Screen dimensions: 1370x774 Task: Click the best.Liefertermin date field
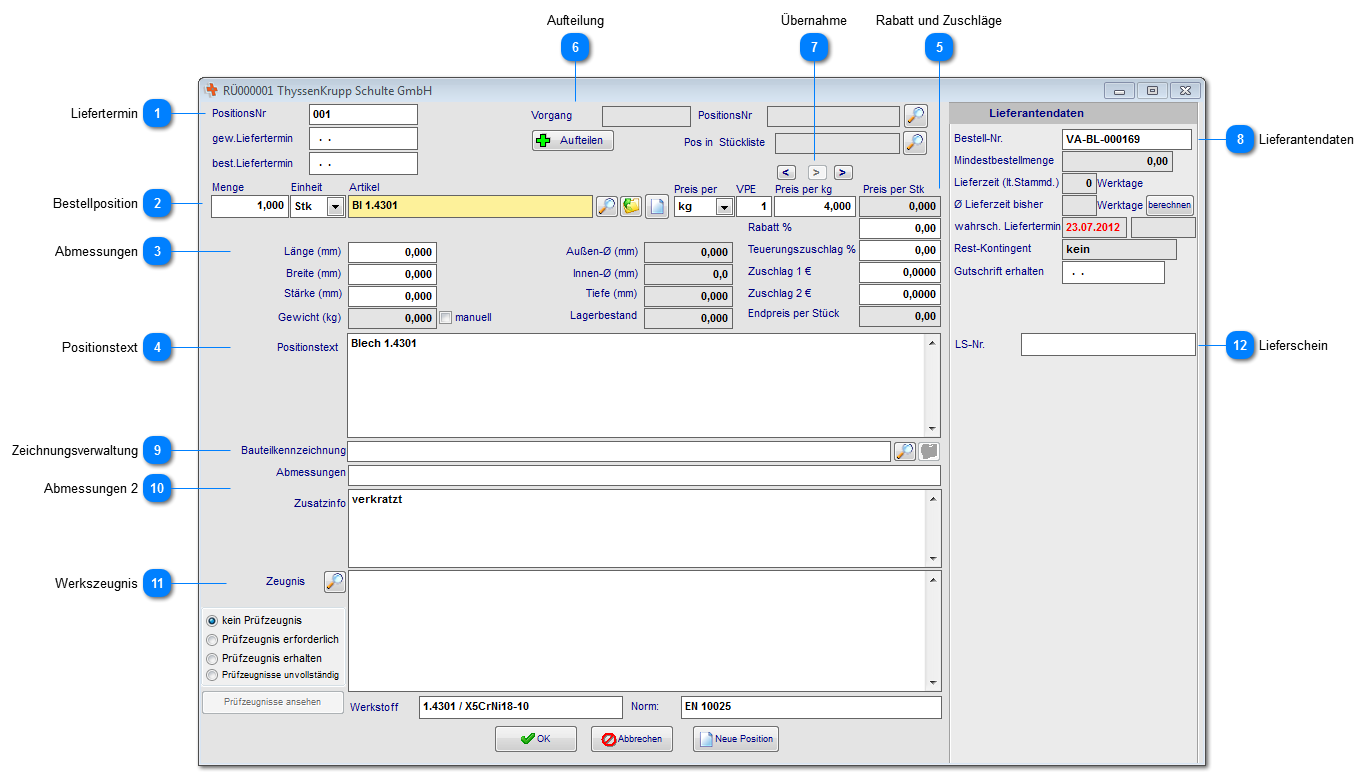pyautogui.click(x=363, y=163)
